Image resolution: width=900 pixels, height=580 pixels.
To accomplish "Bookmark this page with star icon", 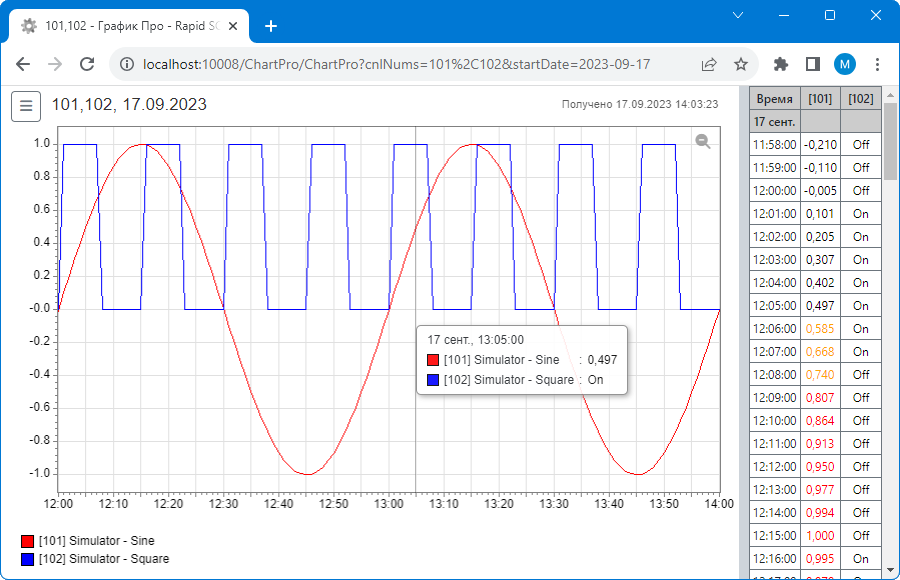I will point(741,64).
